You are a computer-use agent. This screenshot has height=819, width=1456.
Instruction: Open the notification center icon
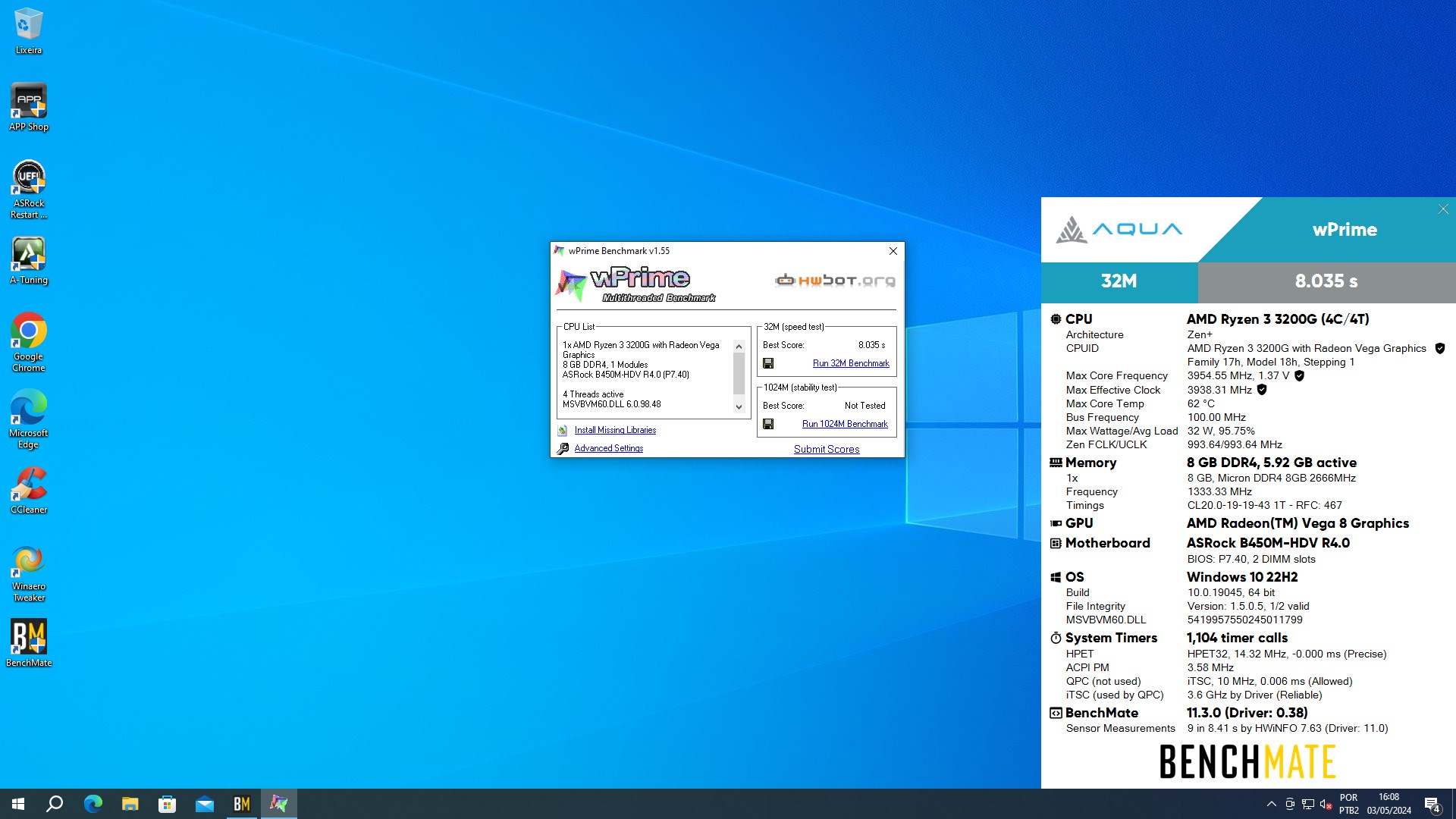[x=1432, y=804]
